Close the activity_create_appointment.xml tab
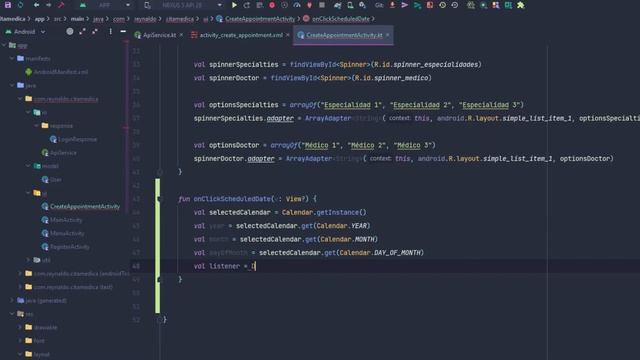640x360 pixels. (x=288, y=35)
